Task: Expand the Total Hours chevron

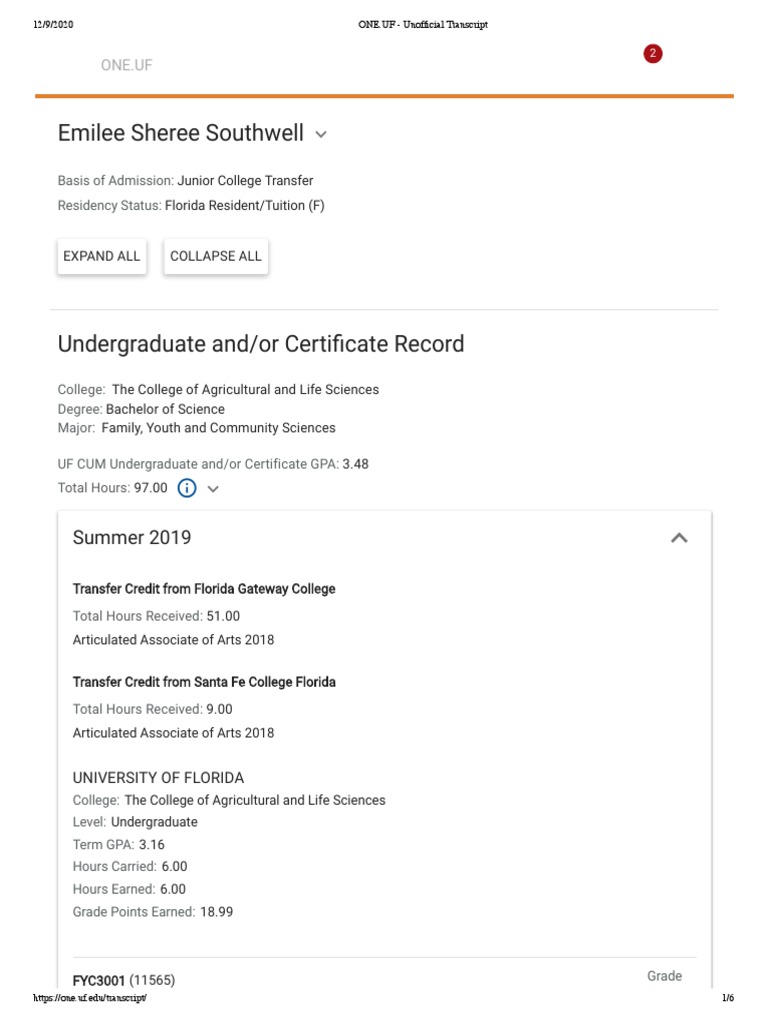Action: tap(213, 489)
